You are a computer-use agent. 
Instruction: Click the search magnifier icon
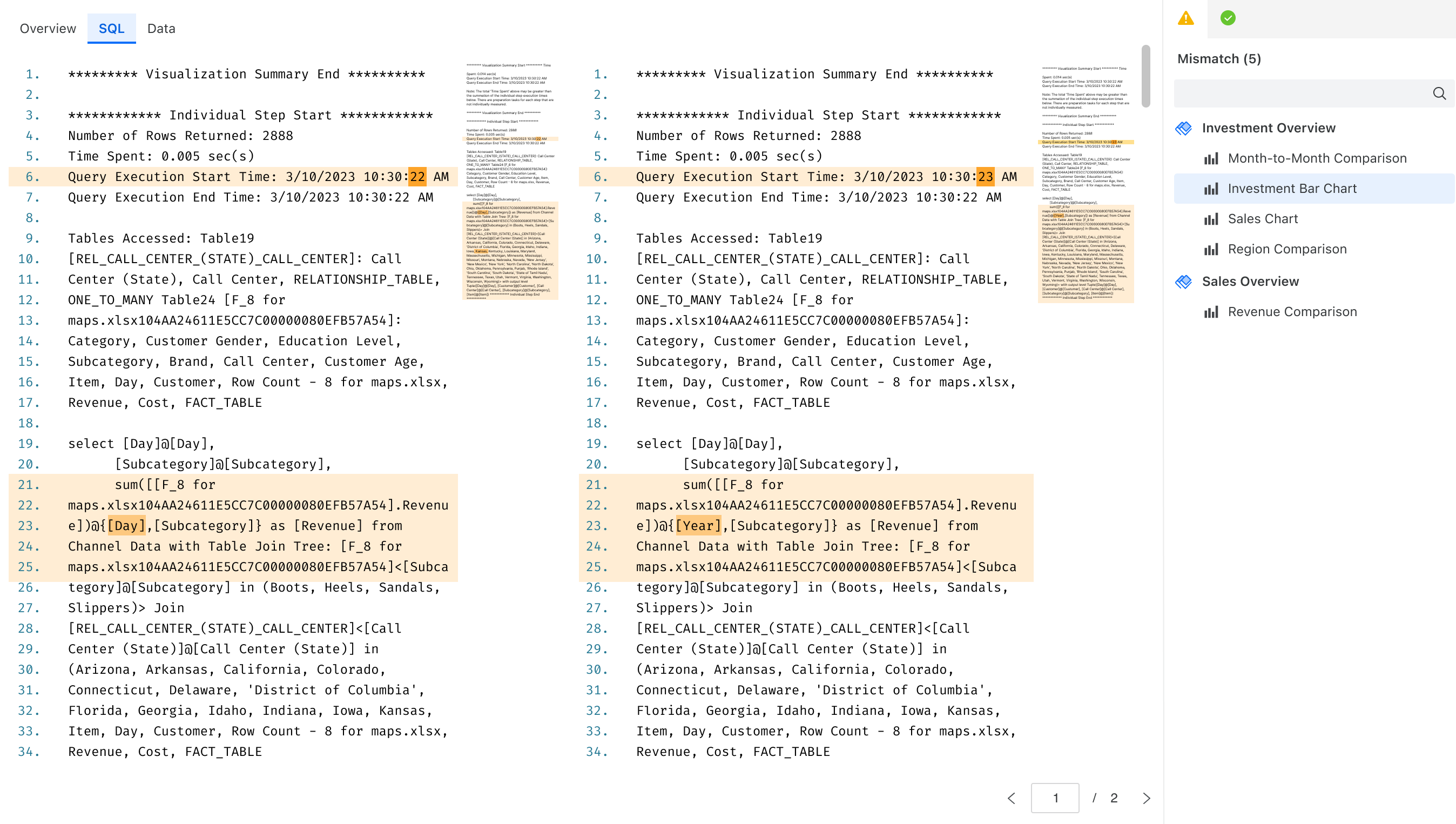(x=1439, y=93)
